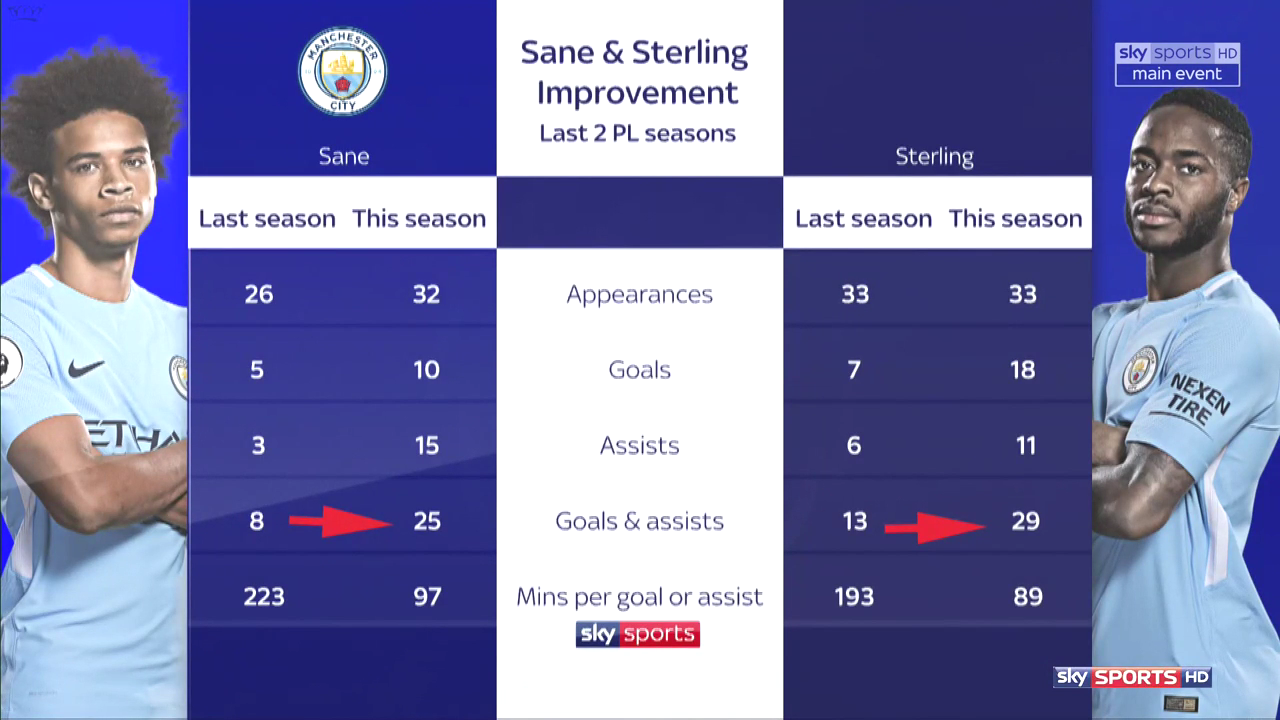This screenshot has height=720, width=1280.
Task: Select the Sane column header
Action: click(x=344, y=157)
